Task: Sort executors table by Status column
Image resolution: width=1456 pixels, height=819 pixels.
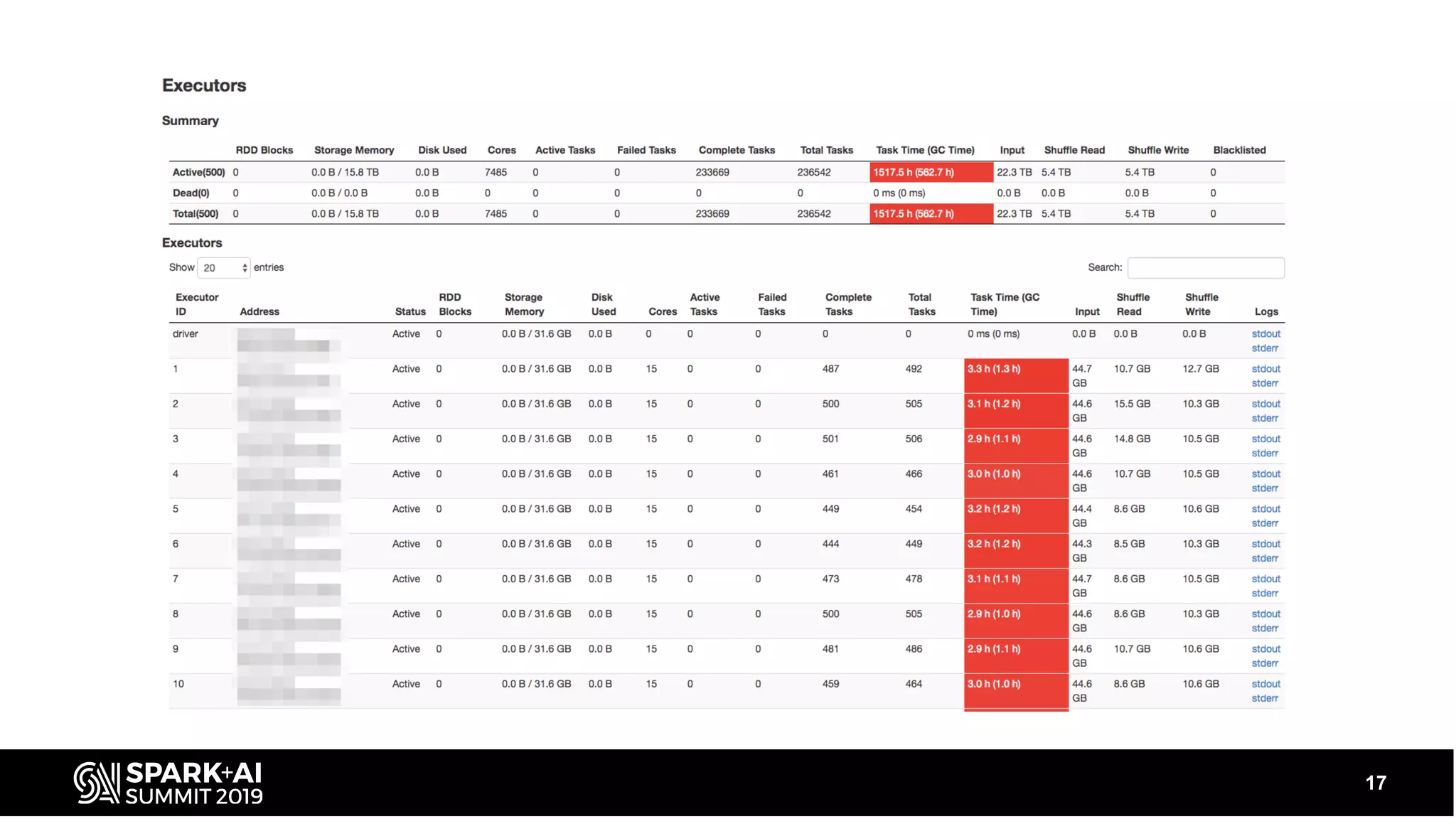Action: (410, 311)
